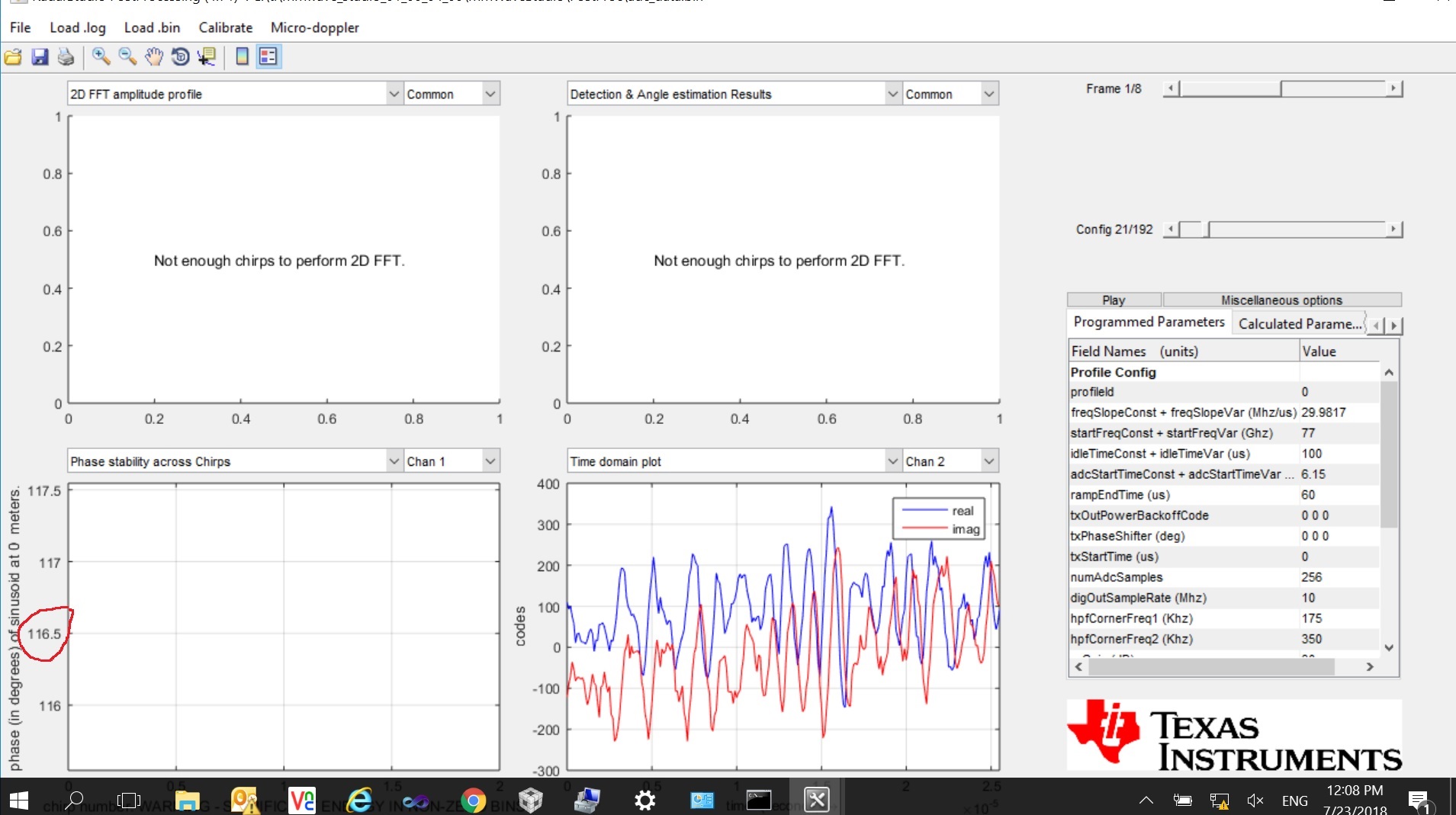Select the Rotate 3D tool
Viewport: 1456px width, 815px height.
[x=181, y=56]
